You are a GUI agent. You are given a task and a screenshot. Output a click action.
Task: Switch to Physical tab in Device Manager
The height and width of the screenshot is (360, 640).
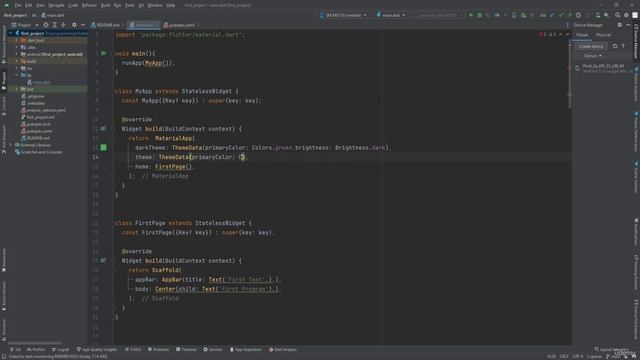603,35
